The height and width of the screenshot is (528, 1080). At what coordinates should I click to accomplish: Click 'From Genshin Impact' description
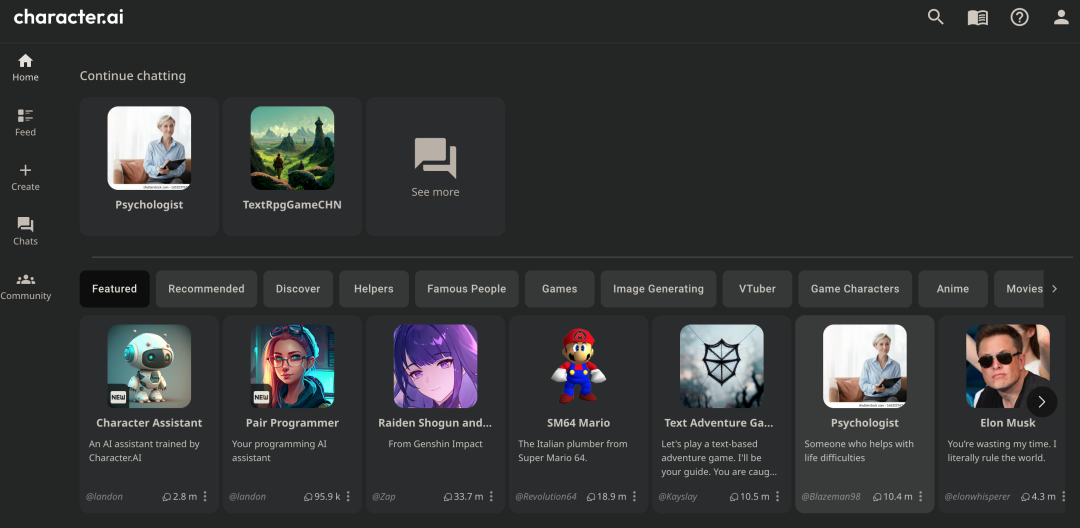pos(435,444)
